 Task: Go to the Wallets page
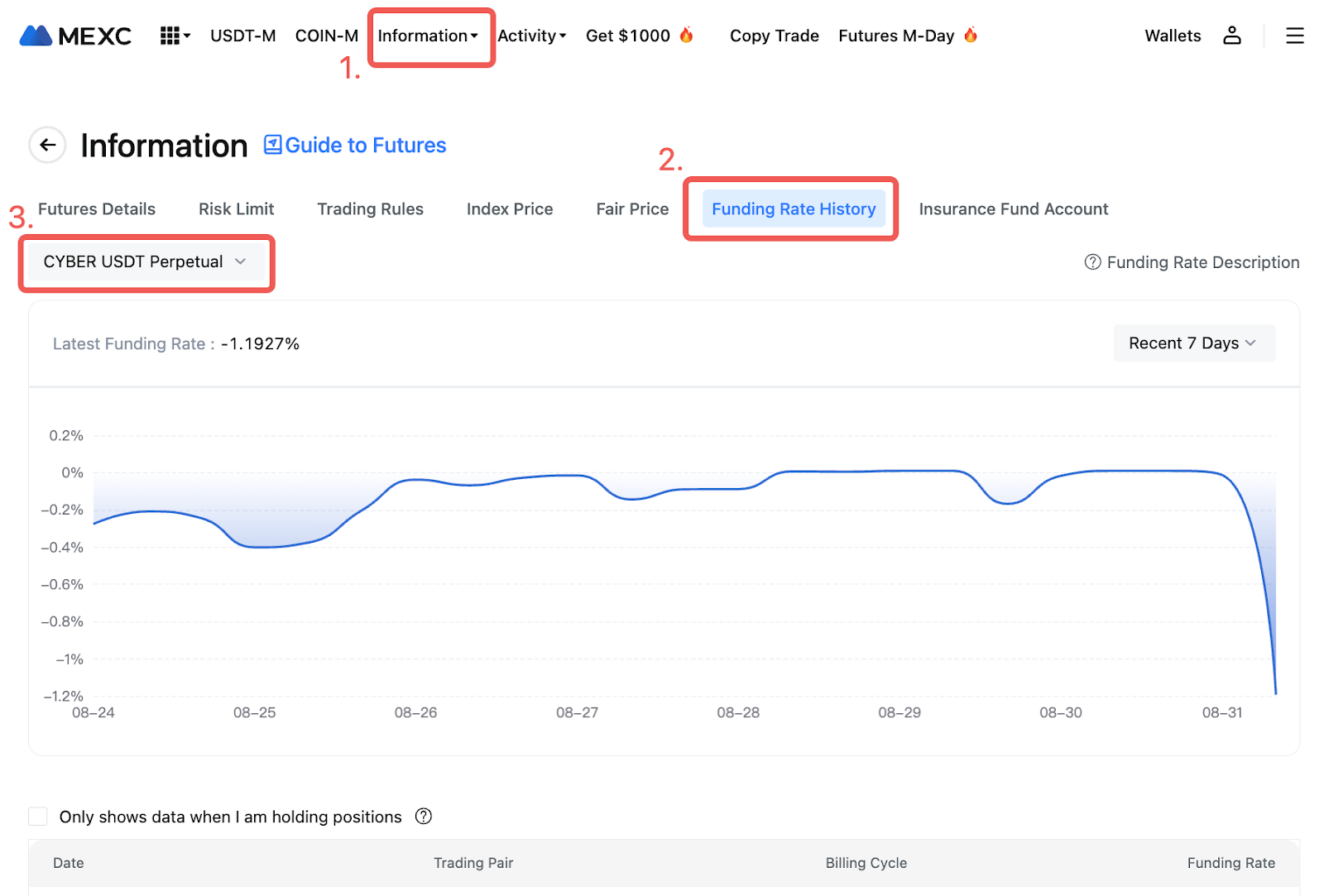pos(1172,36)
